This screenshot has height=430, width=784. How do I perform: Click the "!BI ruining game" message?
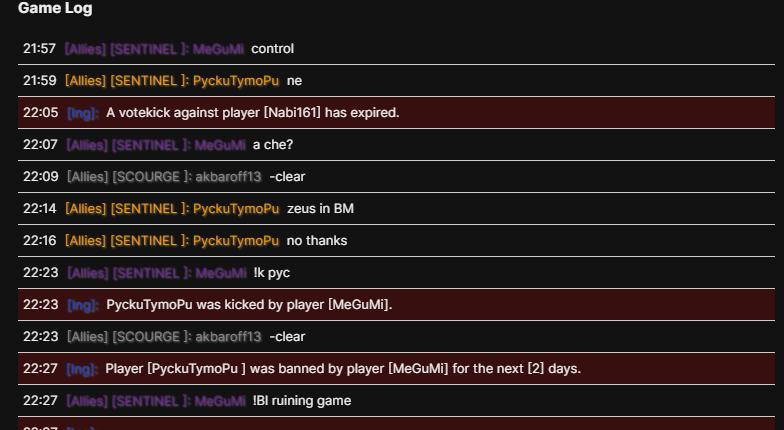(302, 401)
